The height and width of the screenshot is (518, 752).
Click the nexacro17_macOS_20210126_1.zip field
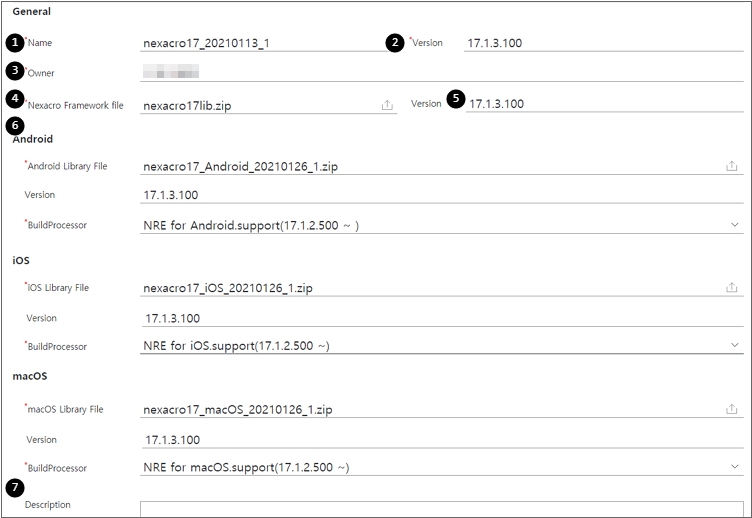442,409
